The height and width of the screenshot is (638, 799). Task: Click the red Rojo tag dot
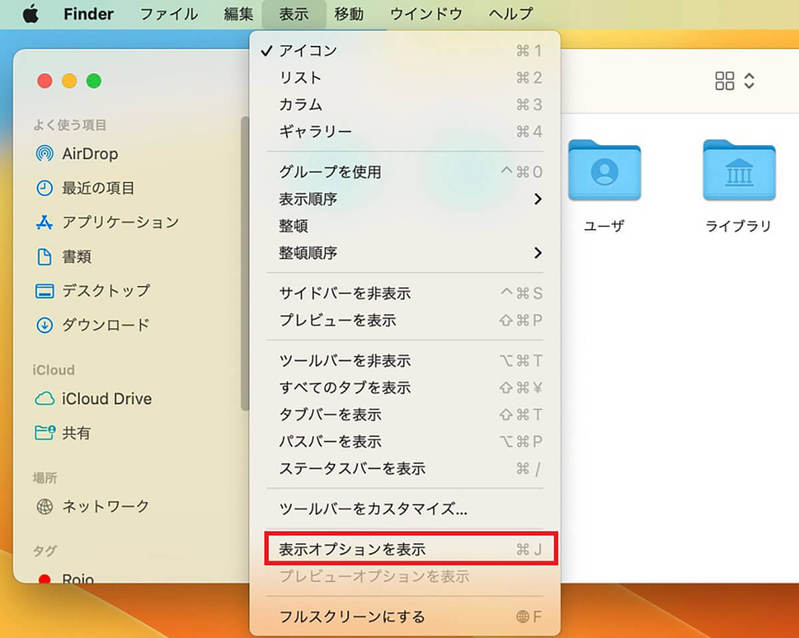(44, 579)
